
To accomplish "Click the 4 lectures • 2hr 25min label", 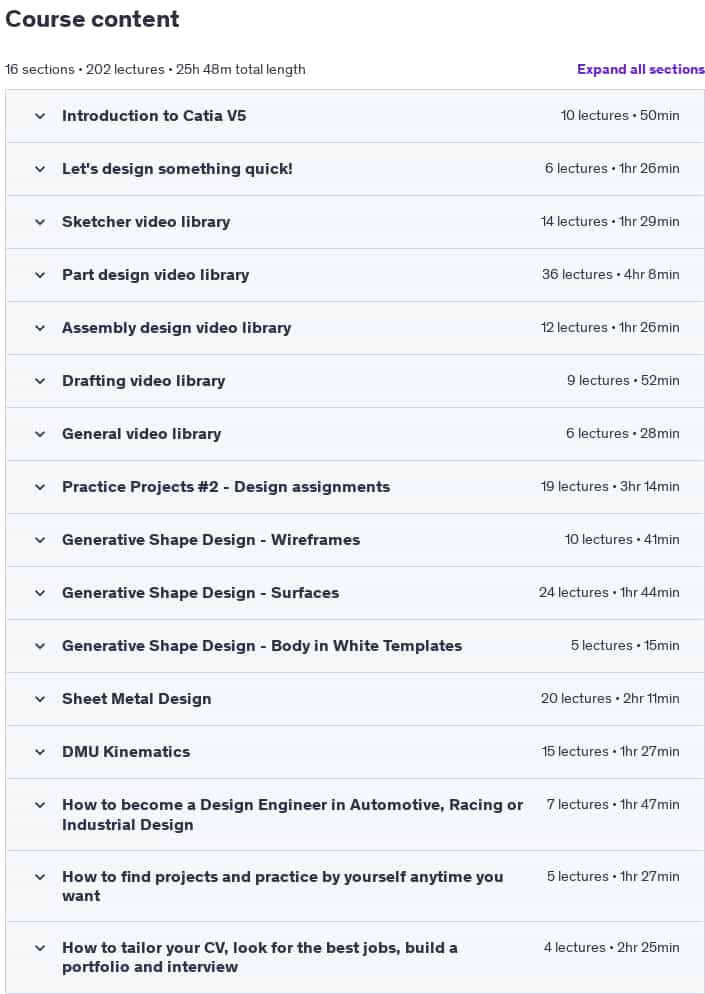I will [x=611, y=947].
